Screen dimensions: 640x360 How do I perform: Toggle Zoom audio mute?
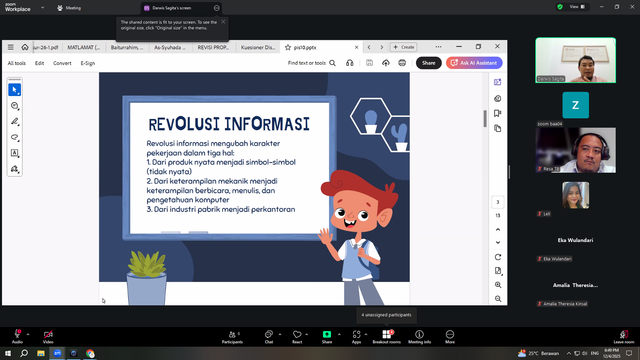pos(17,337)
